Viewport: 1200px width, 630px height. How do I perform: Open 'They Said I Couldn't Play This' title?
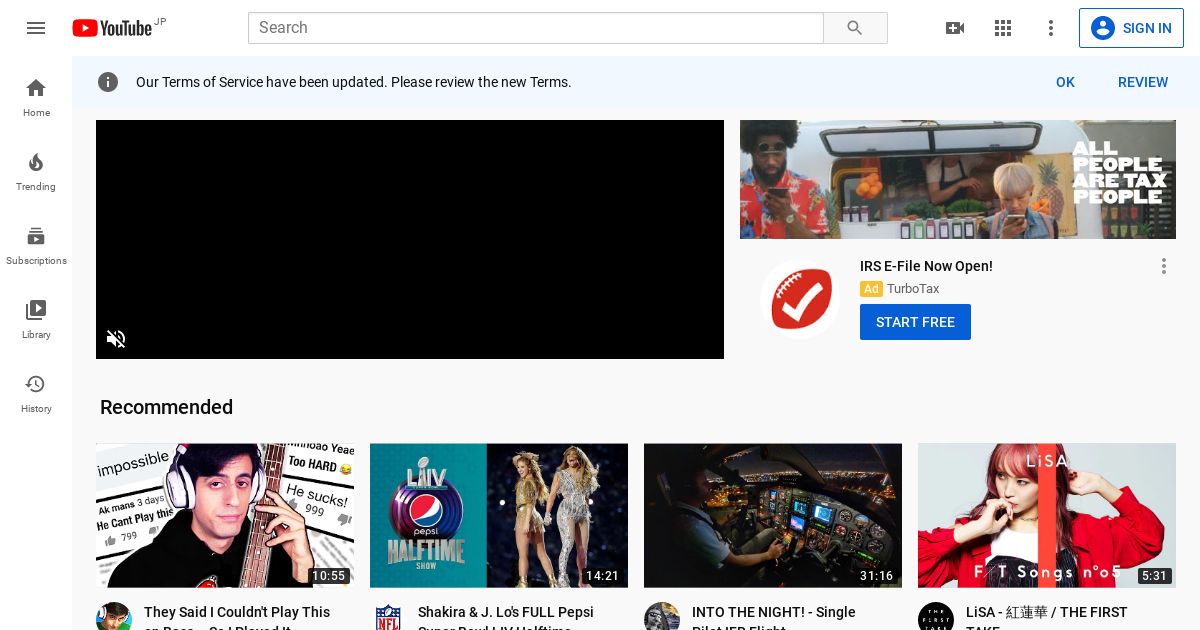coord(237,618)
